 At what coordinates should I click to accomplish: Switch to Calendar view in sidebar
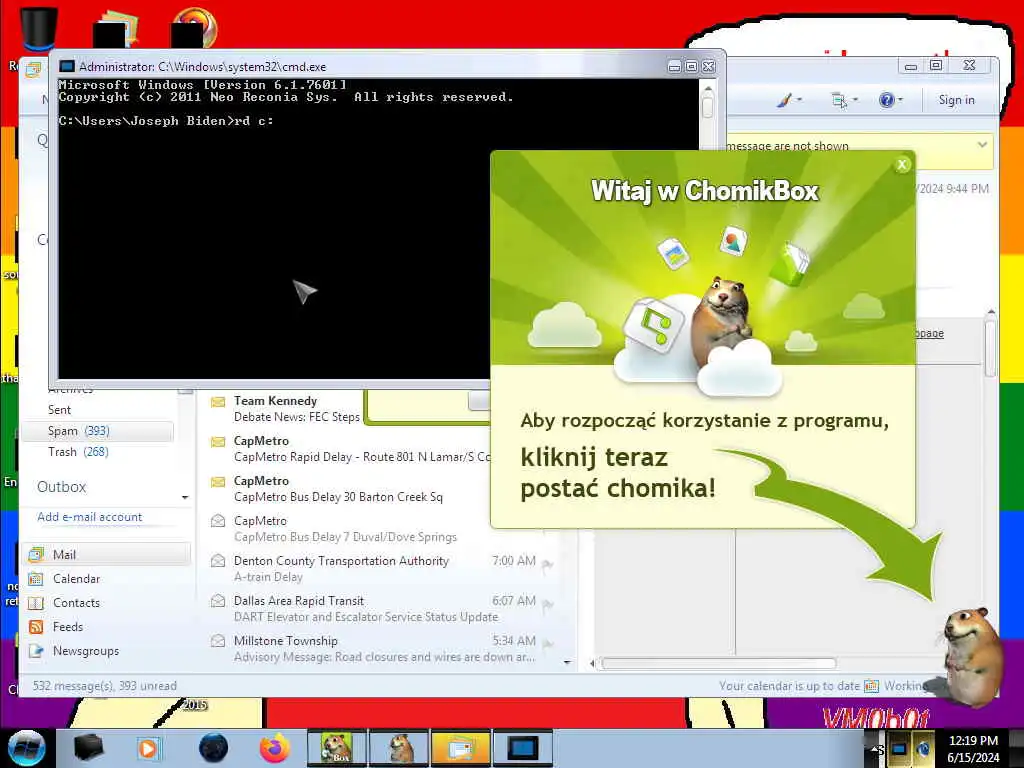76,579
